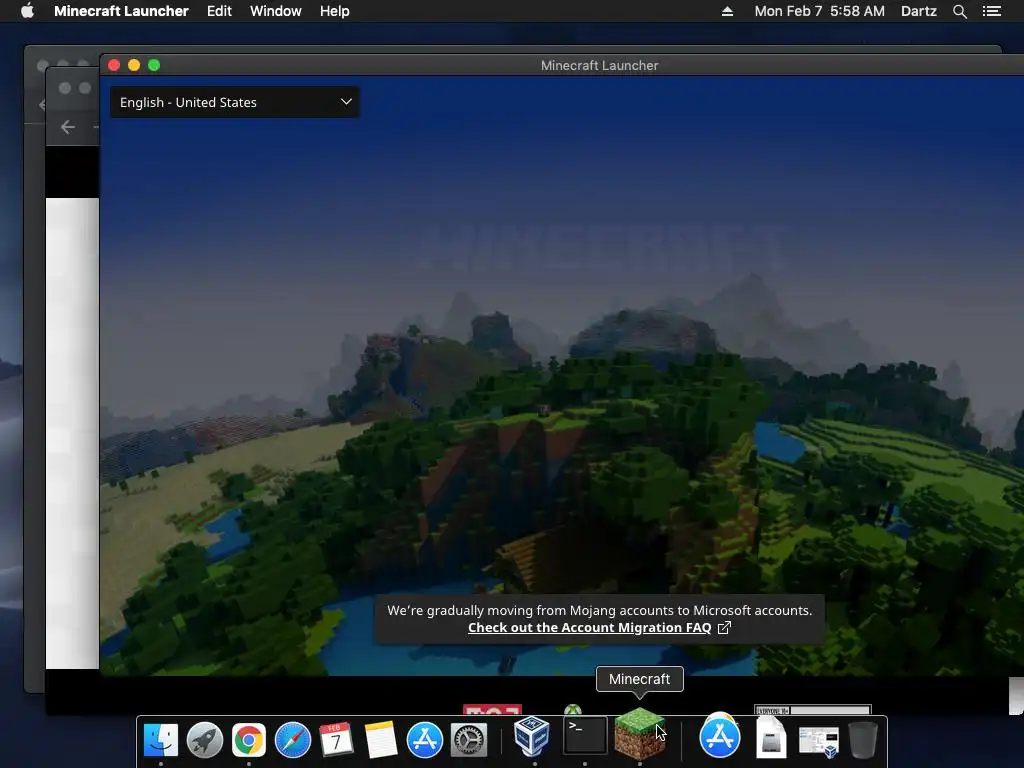Screen dimensions: 1024x768
Task: Open minimized VirtualBox window thumbnail in Dock
Action: tap(819, 743)
